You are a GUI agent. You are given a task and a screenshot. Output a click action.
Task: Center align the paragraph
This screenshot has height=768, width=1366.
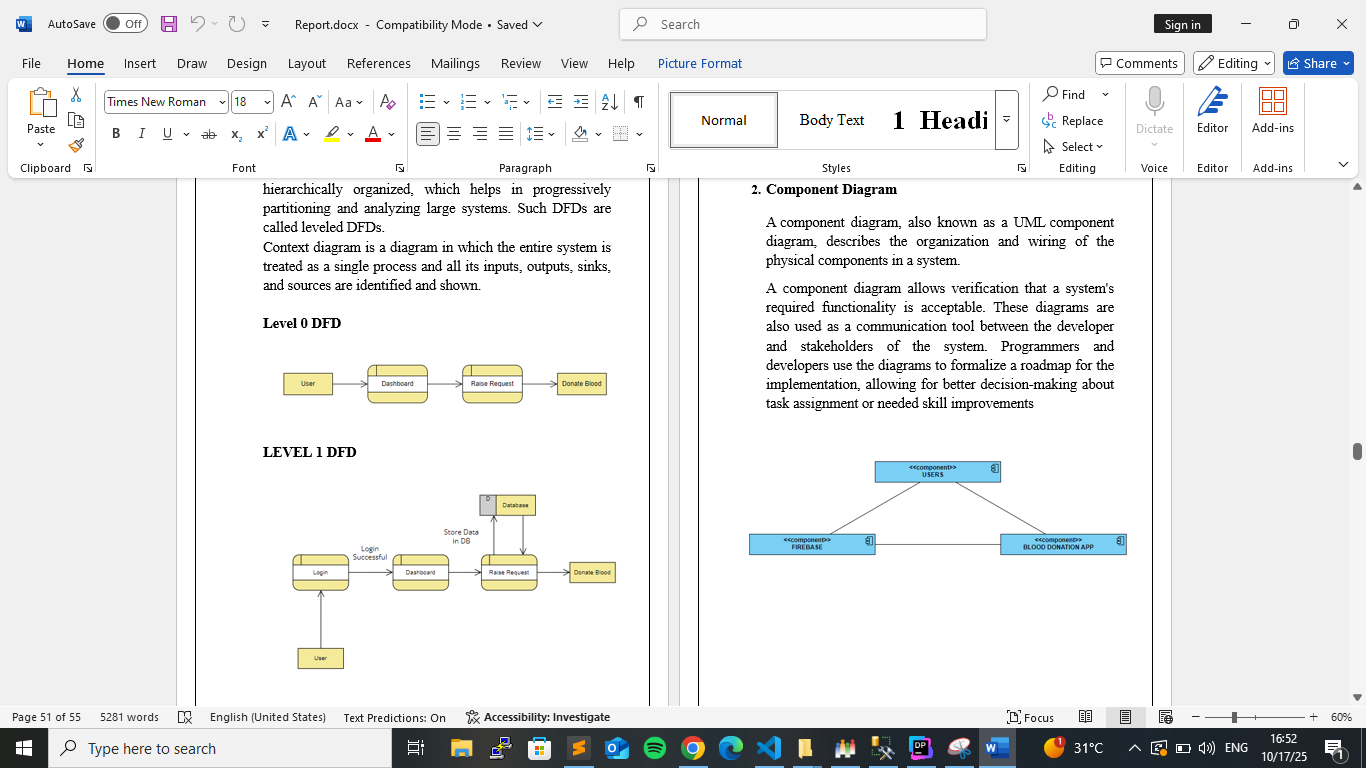454,134
